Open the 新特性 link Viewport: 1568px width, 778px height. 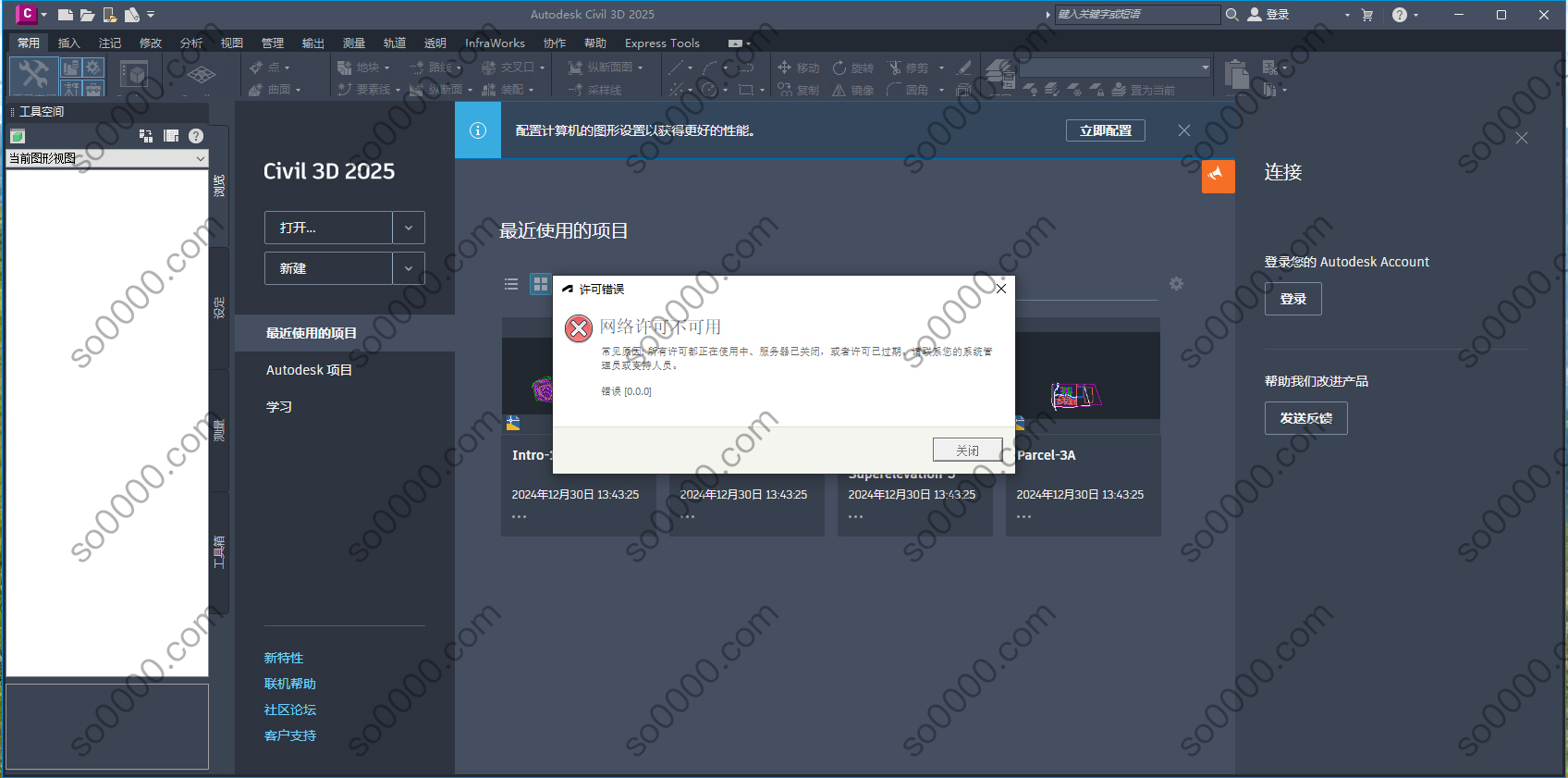pyautogui.click(x=284, y=658)
